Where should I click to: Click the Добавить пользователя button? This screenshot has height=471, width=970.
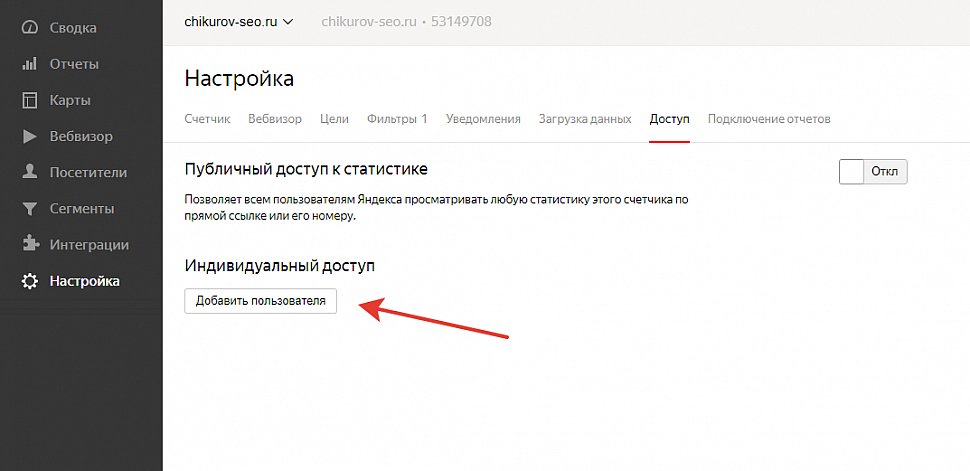pyautogui.click(x=260, y=301)
